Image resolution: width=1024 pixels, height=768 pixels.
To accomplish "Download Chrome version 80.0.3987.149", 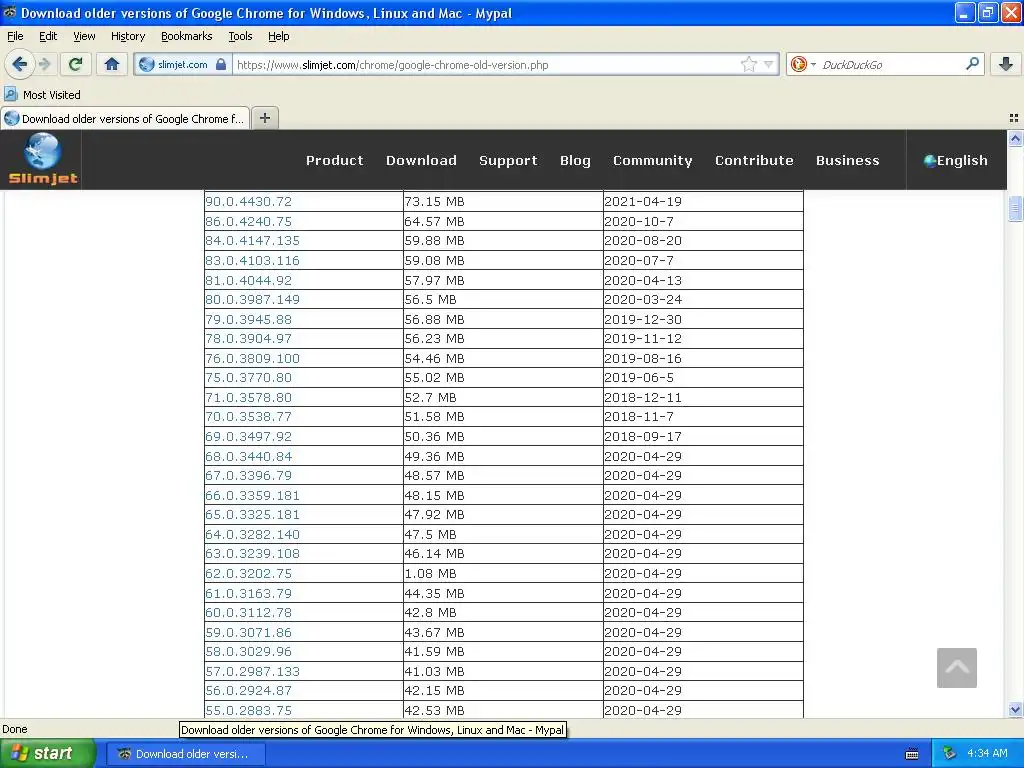I will [x=252, y=299].
